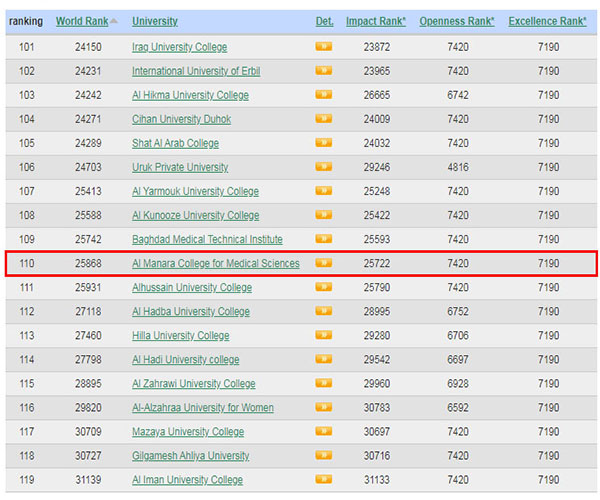The height and width of the screenshot is (500, 600).
Task: Open details icon for Shat Al Arab College
Action: [x=323, y=143]
